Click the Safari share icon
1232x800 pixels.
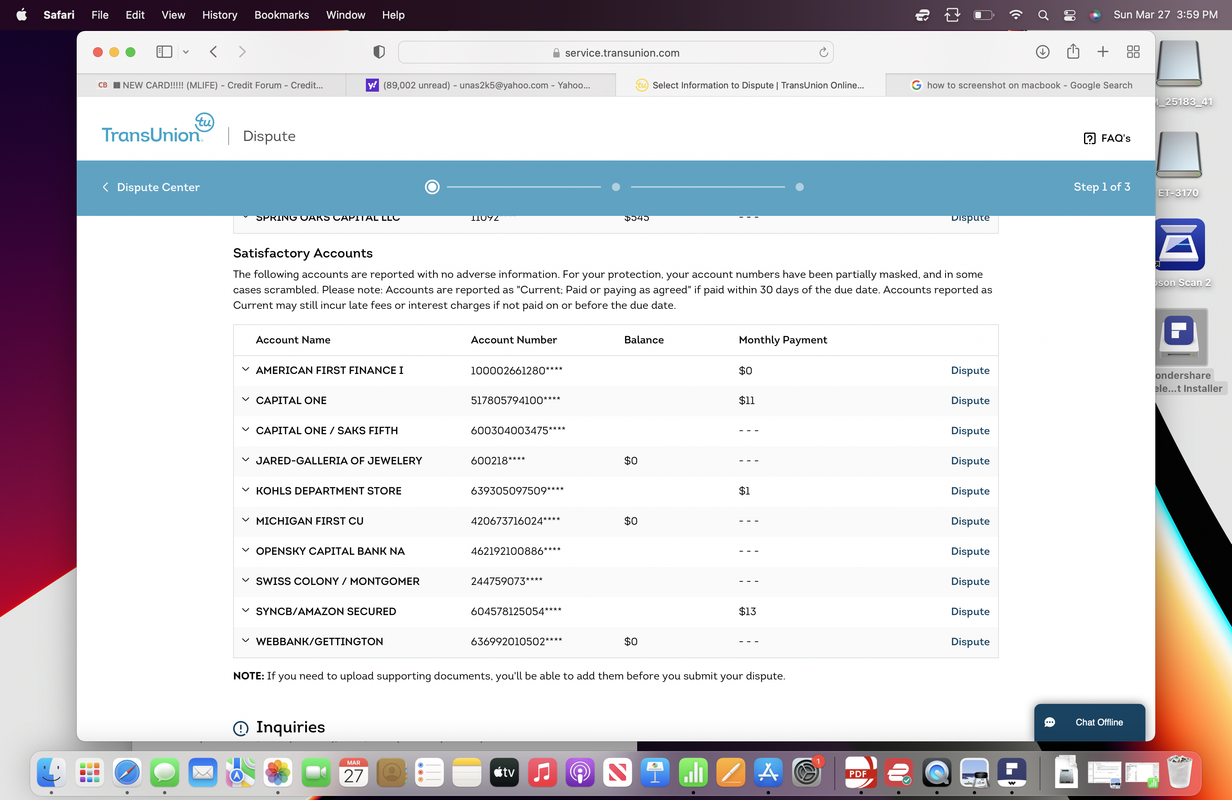point(1073,52)
